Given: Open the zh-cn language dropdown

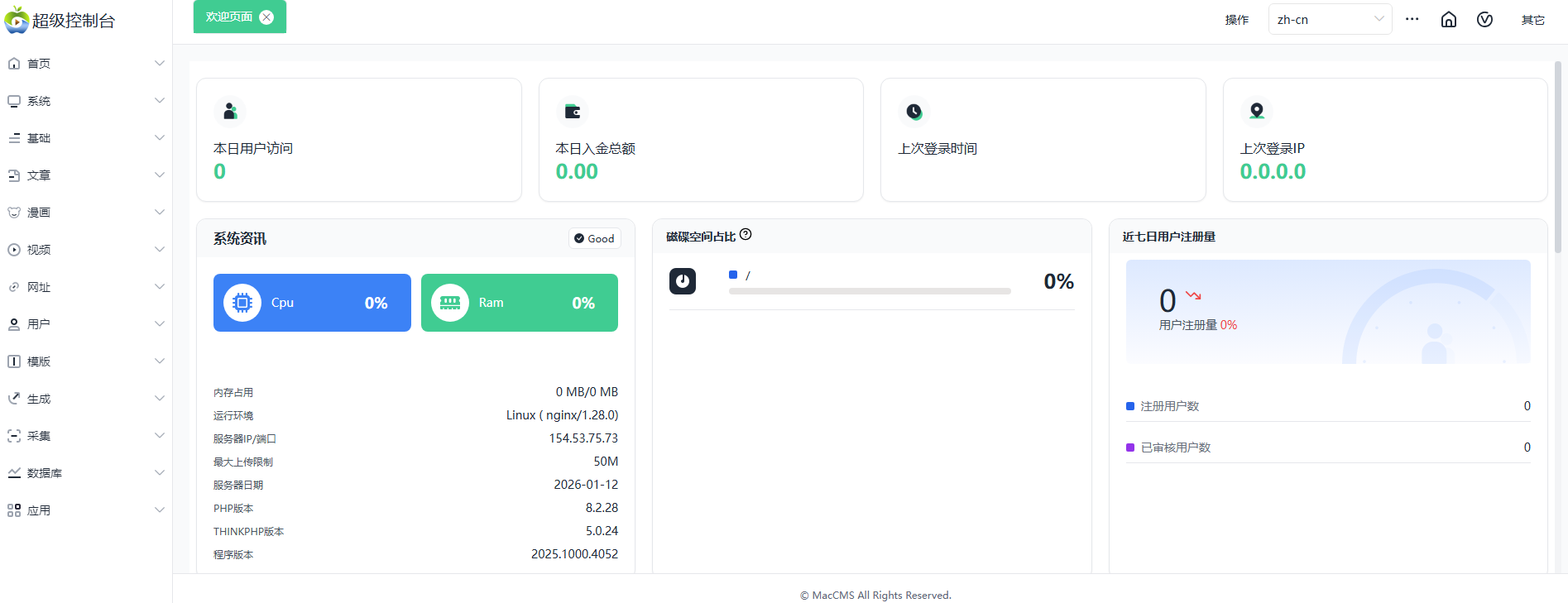Looking at the screenshot, I should (1329, 20).
